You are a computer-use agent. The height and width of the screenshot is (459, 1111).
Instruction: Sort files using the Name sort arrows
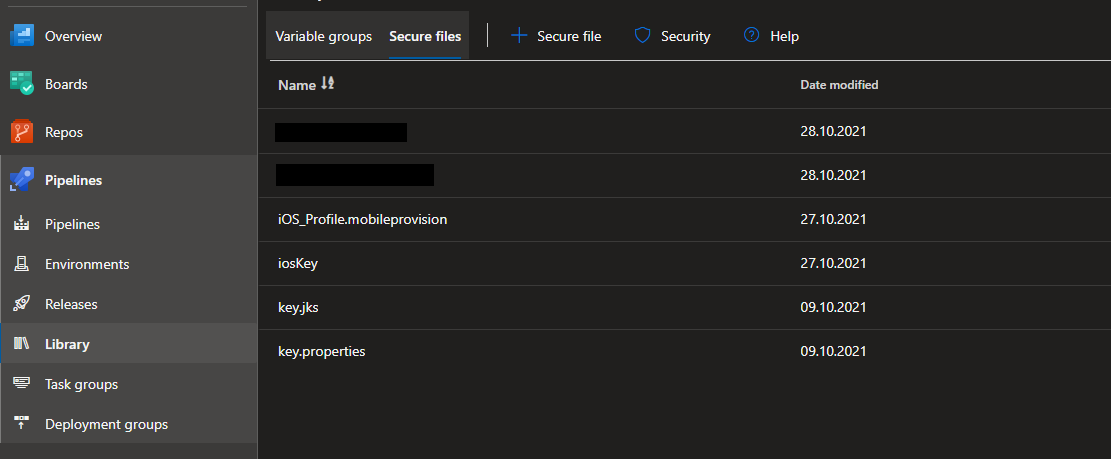328,85
